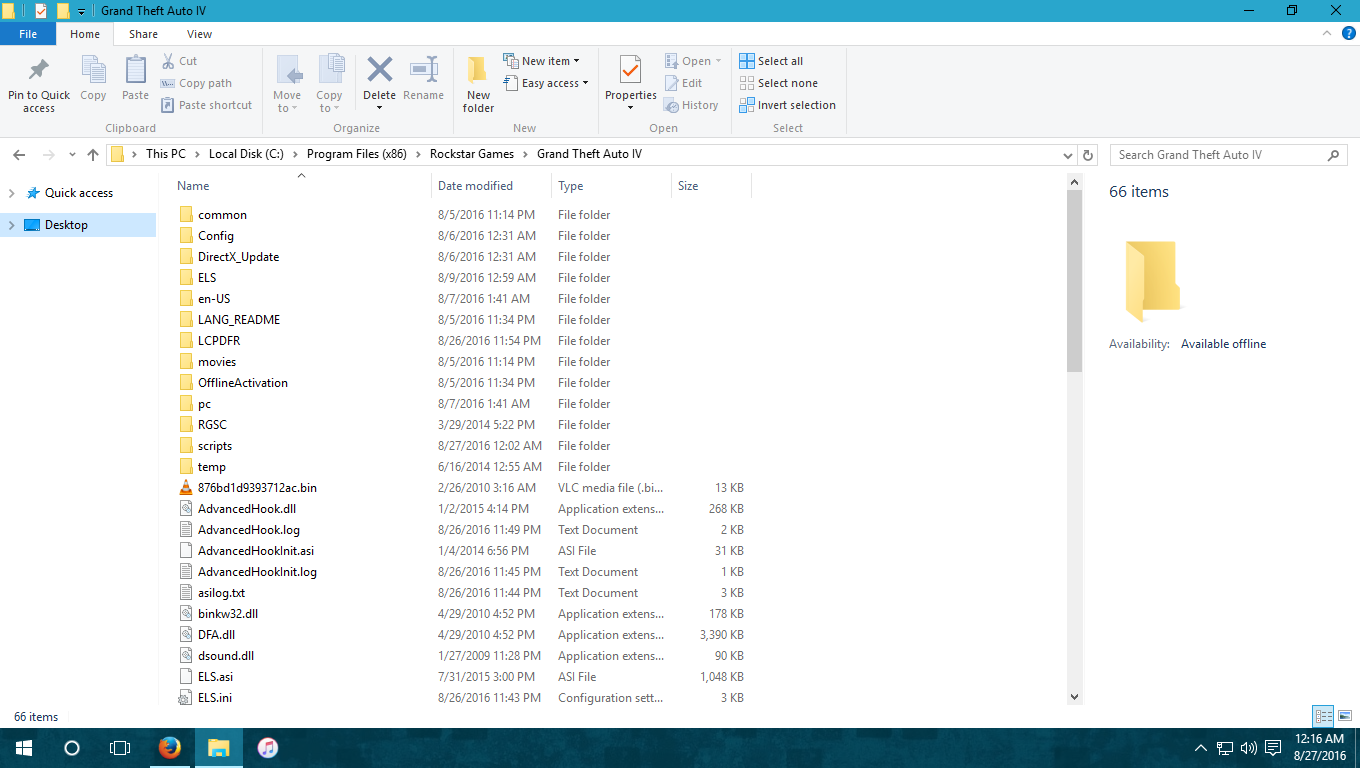Click the Rename icon in the ribbon
Screen dimensions: 1360x768
point(424,72)
